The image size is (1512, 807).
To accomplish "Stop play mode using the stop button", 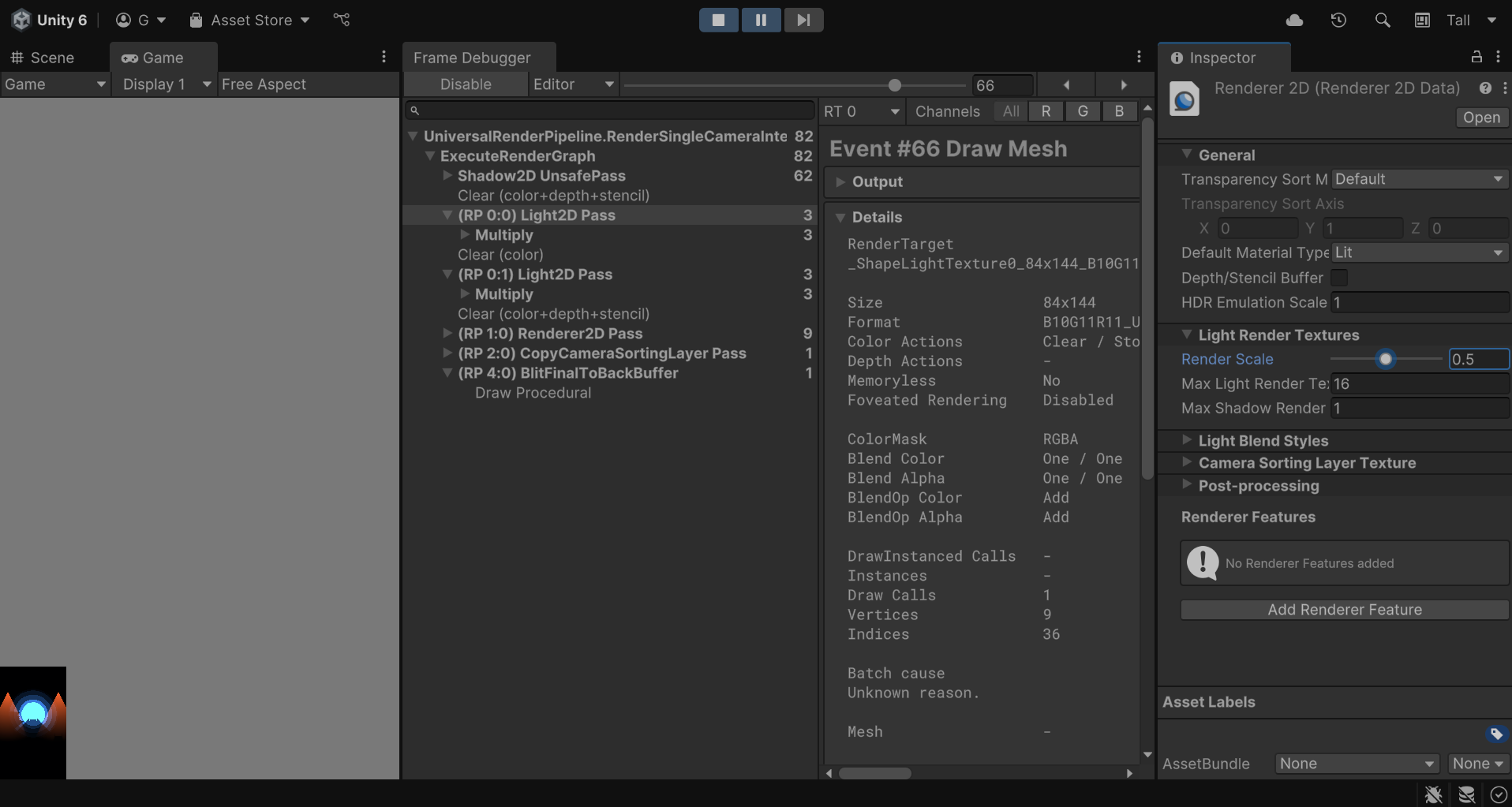I will point(718,20).
